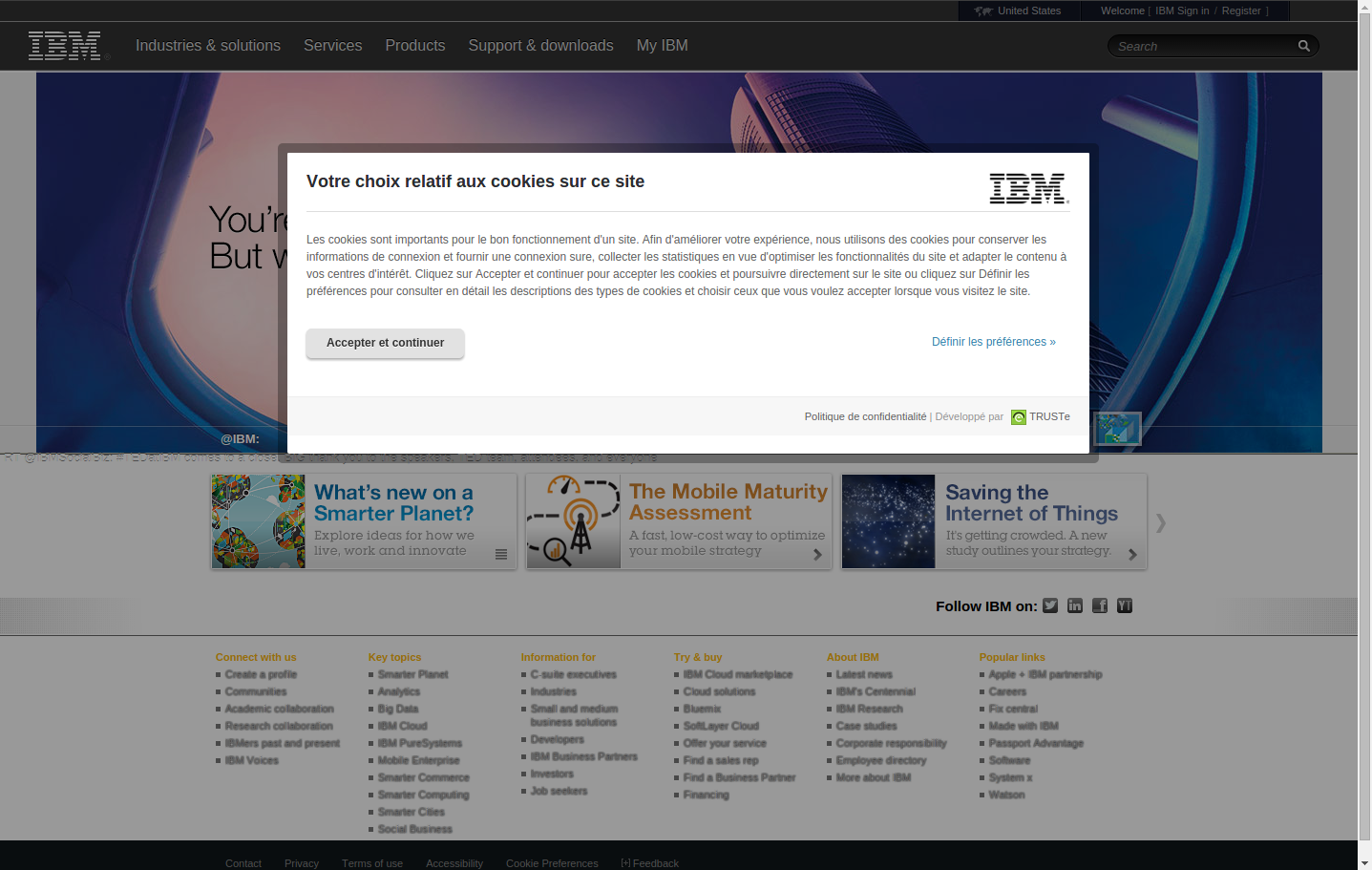Open the Industries & solutions menu

(208, 46)
